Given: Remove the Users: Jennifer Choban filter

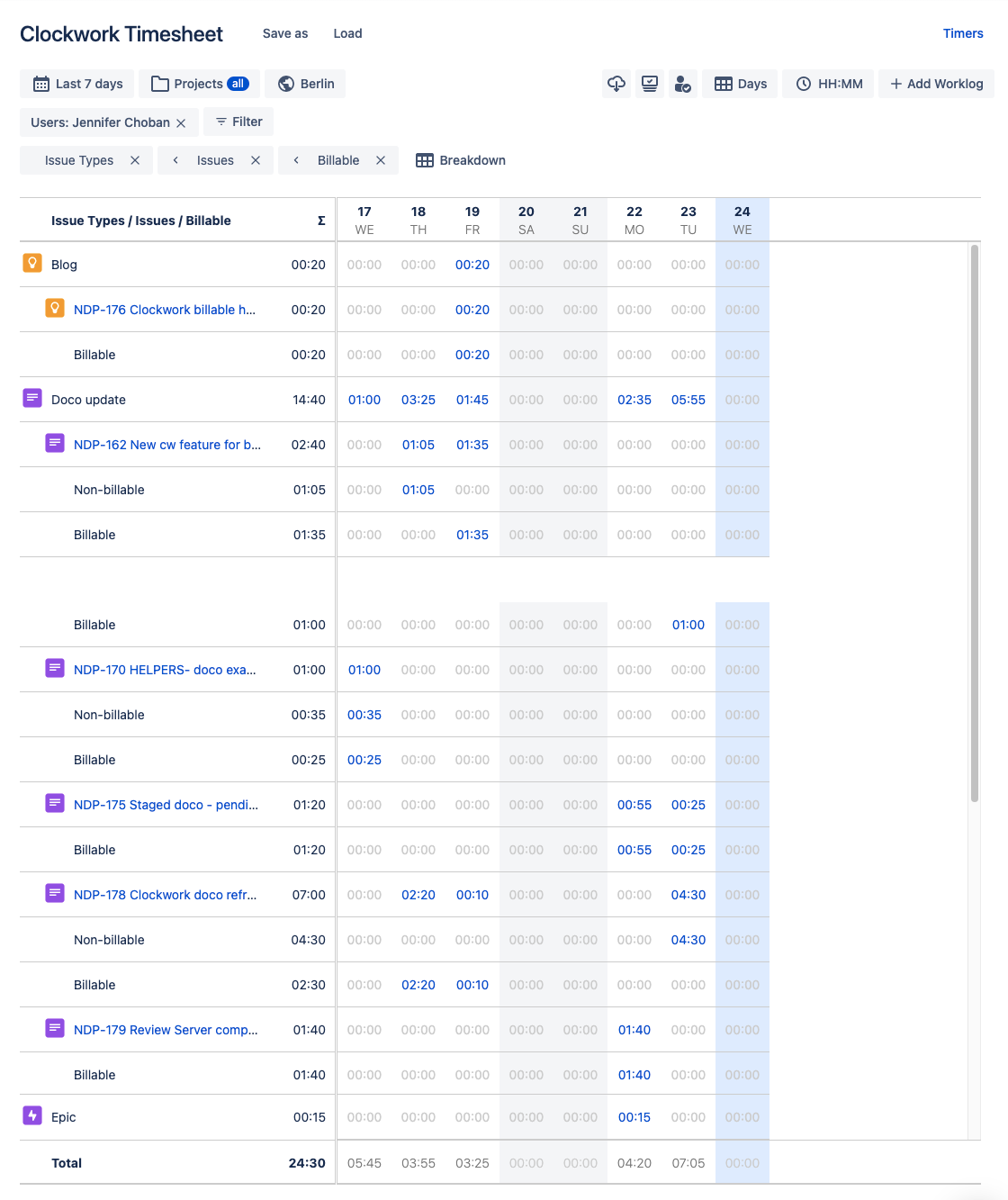Looking at the screenshot, I should [x=183, y=122].
